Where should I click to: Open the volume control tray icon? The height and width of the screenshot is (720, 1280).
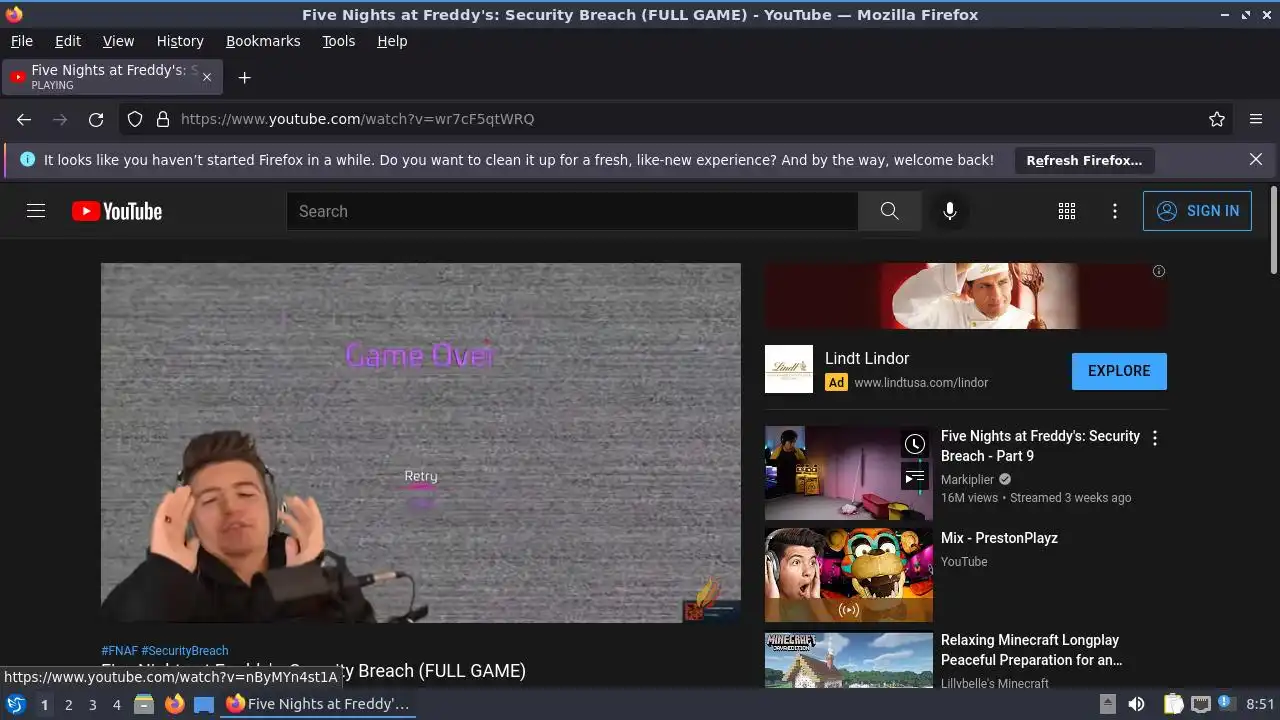click(1136, 704)
